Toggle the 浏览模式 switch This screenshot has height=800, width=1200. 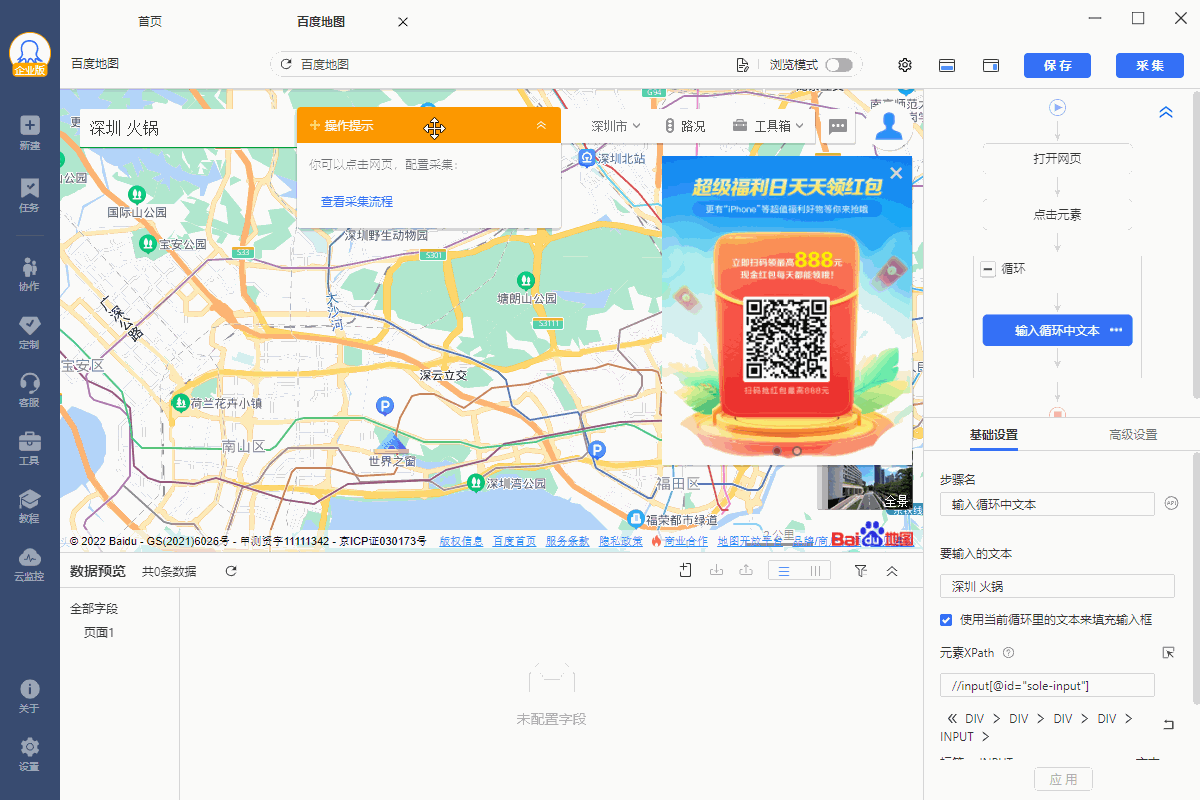pyautogui.click(x=839, y=65)
